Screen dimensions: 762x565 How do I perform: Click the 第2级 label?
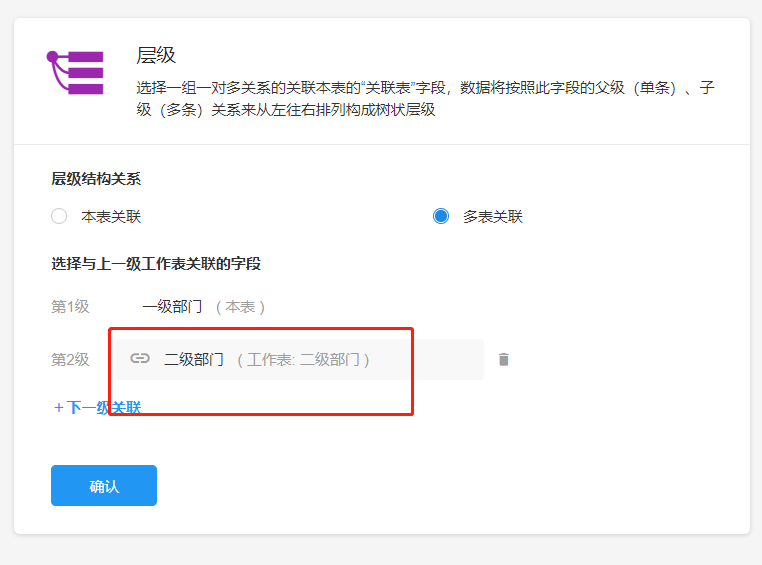[x=70, y=360]
